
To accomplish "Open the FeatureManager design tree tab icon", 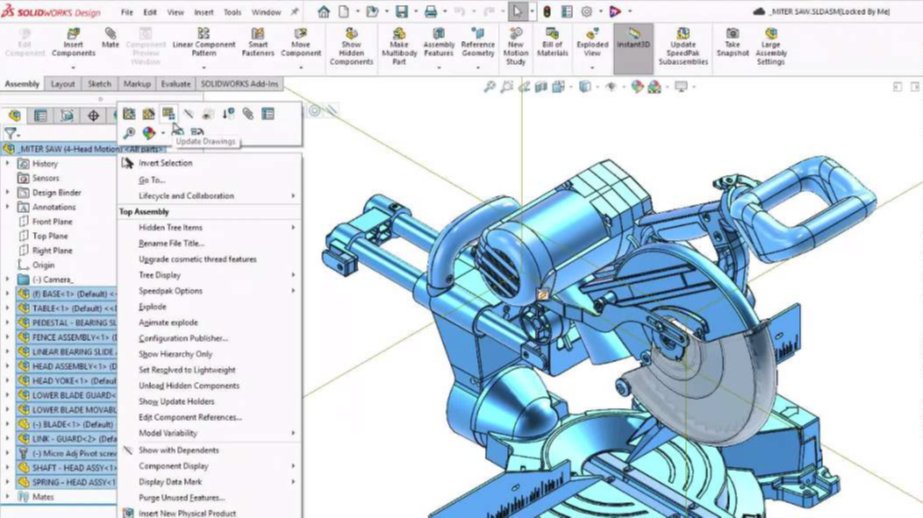I will coord(14,115).
